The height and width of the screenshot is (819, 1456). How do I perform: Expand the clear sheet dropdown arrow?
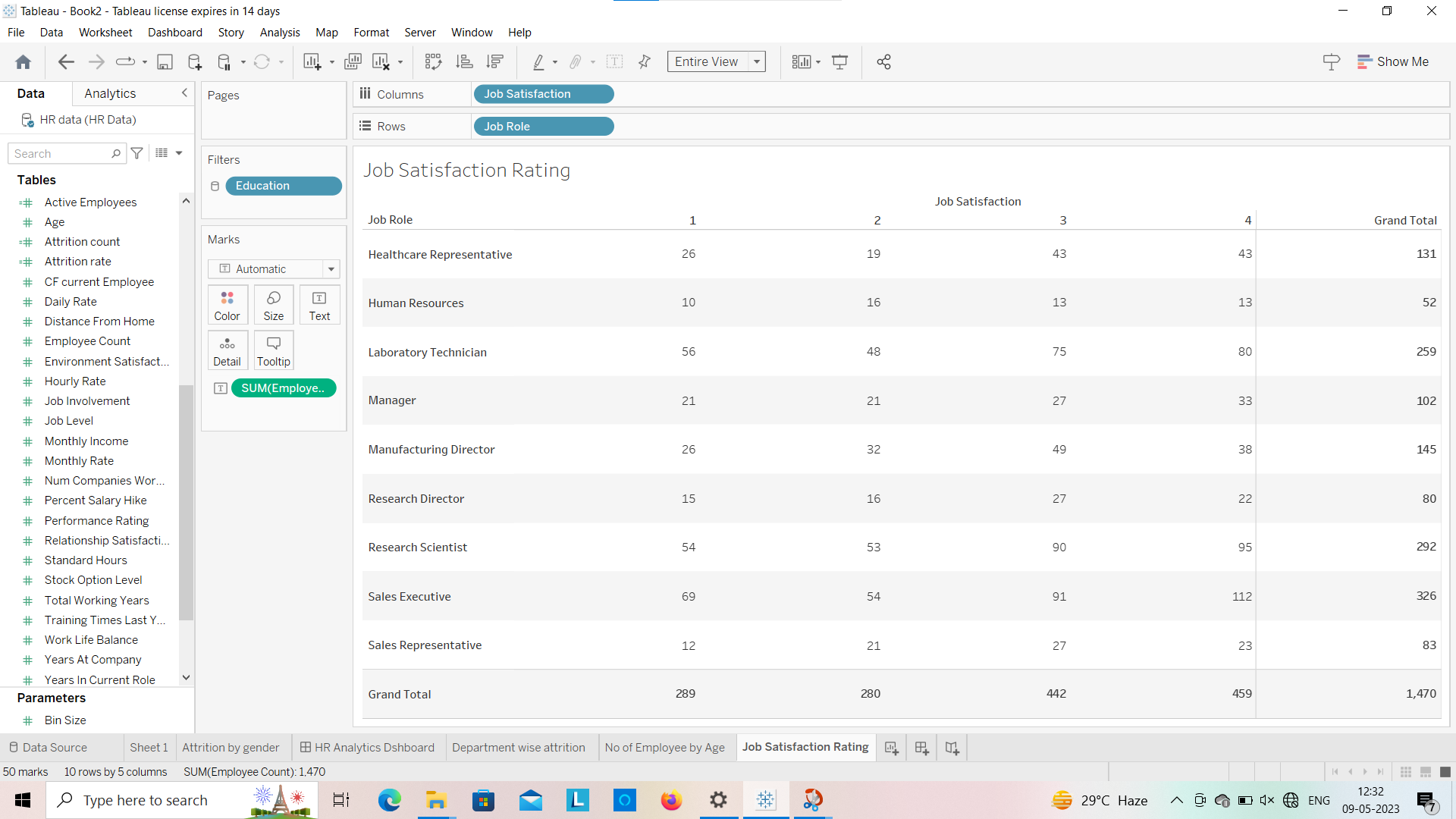pyautogui.click(x=400, y=62)
